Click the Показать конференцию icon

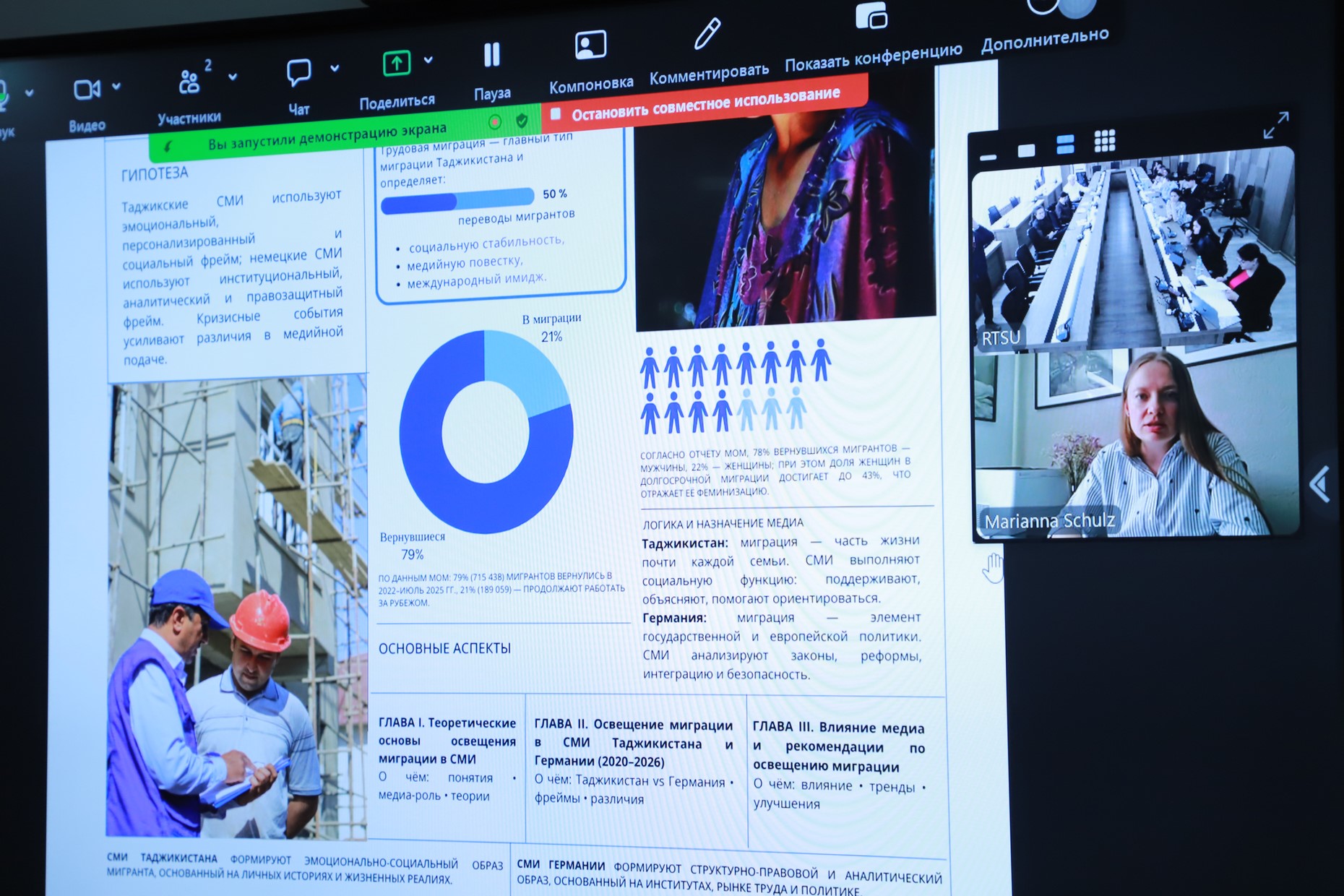[x=871, y=16]
